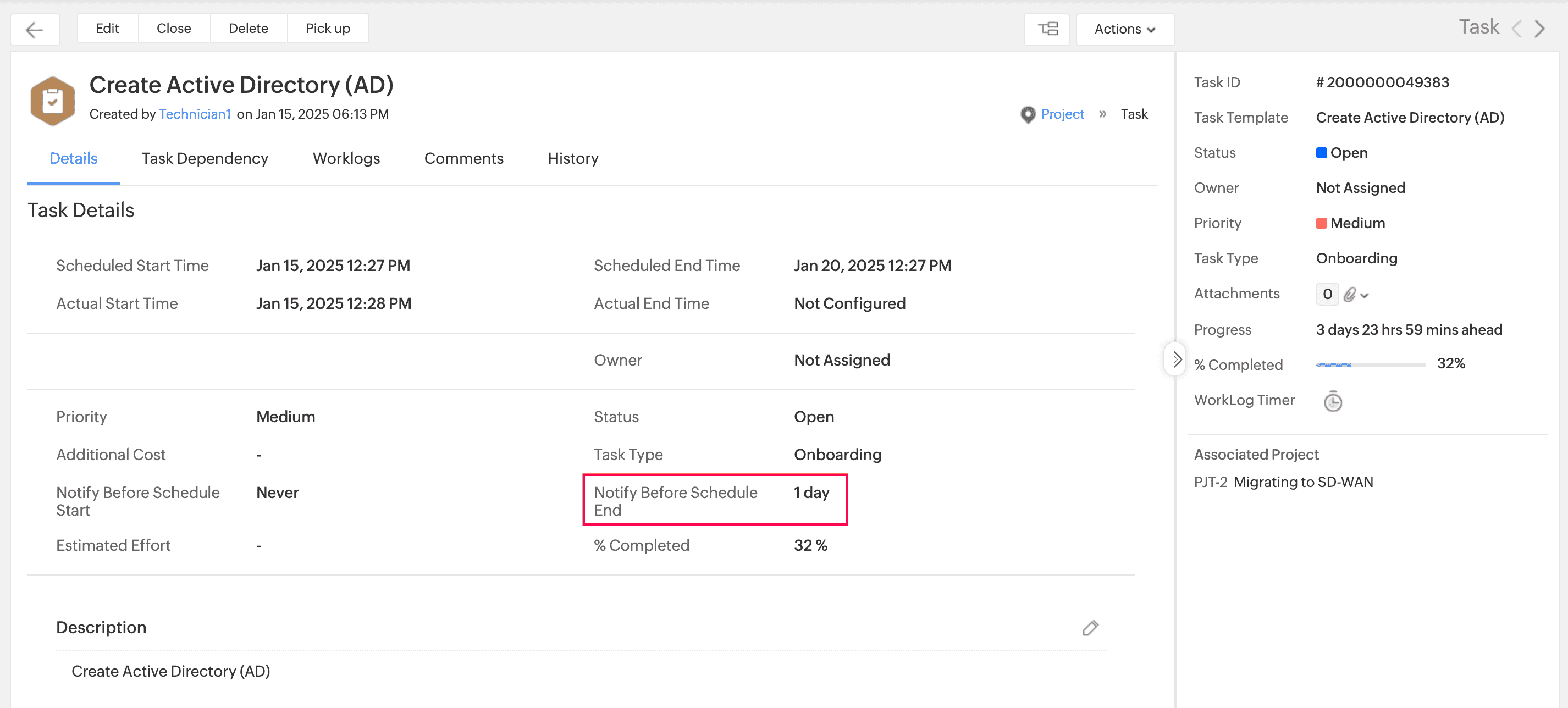Switch to Task Dependency tab
The height and width of the screenshot is (708, 1568).
[205, 158]
